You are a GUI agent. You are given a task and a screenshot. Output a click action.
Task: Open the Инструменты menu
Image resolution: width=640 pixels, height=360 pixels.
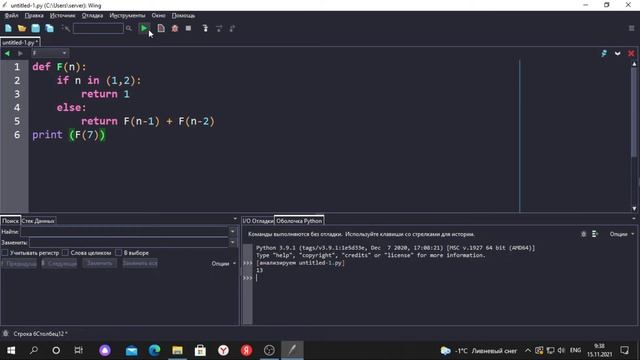[x=127, y=16]
